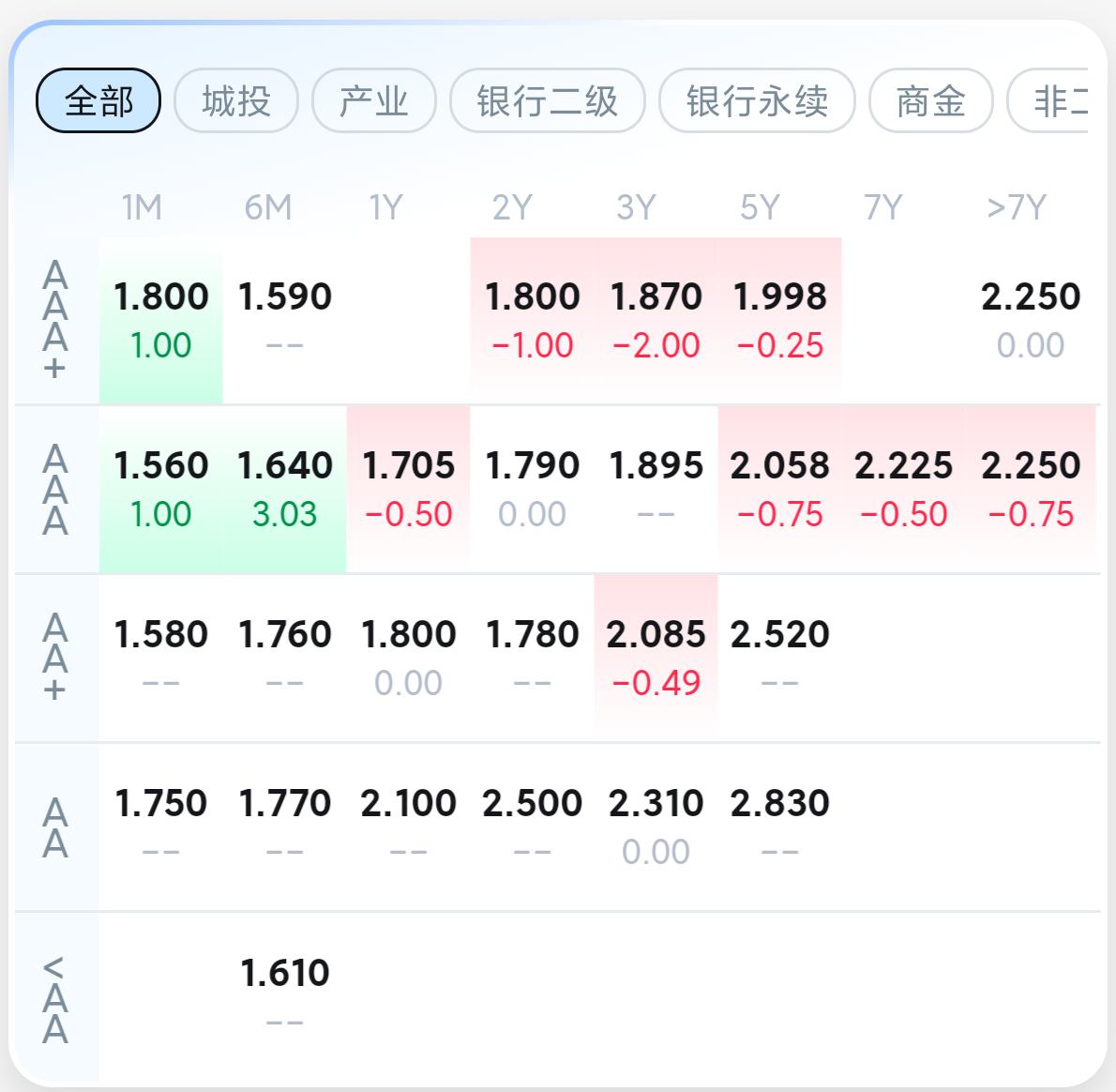The height and width of the screenshot is (1092, 1116).
Task: Select the AAA rating row label
Action: tap(55, 489)
